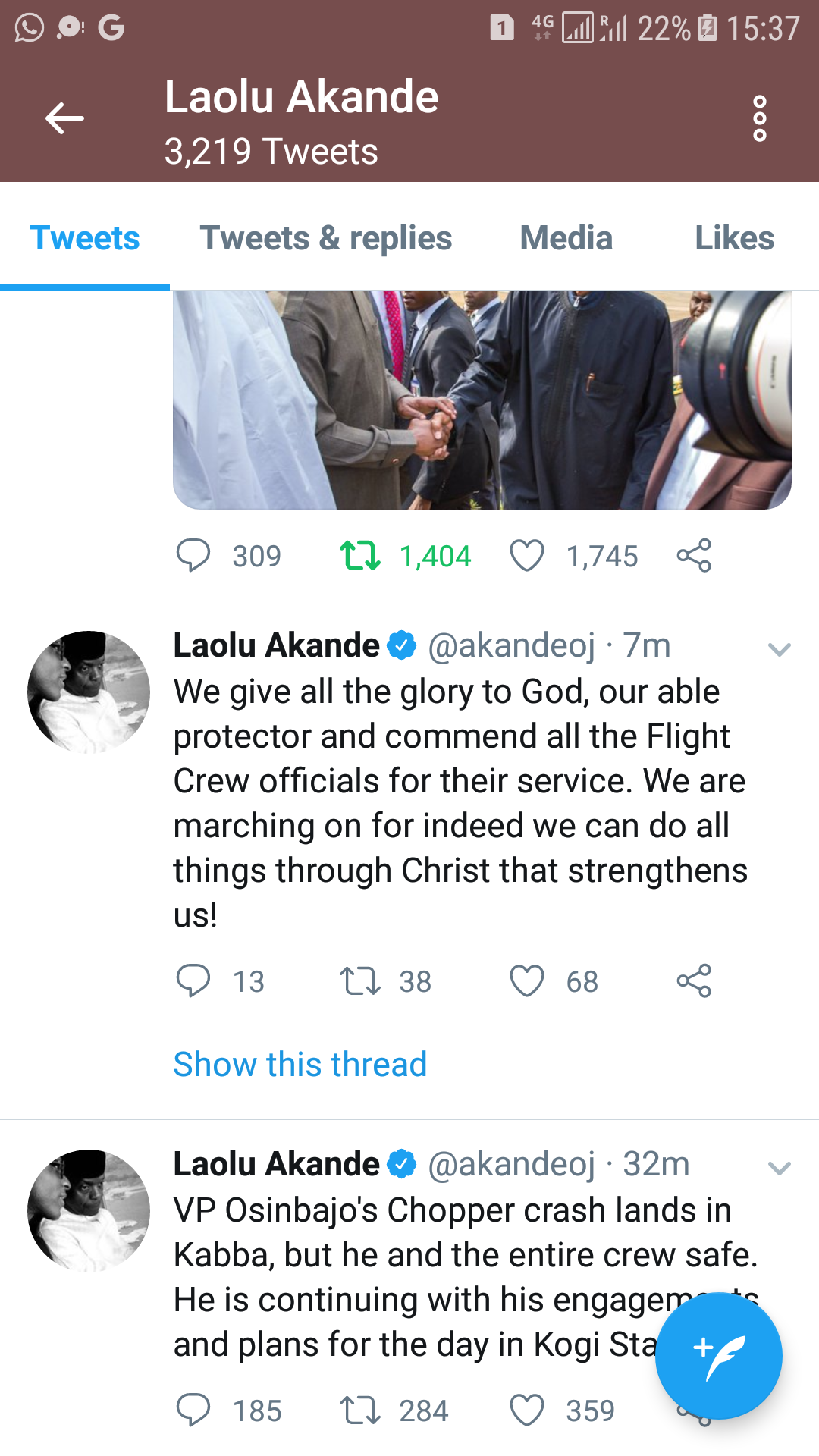Like the tweet with 68 likes
The height and width of the screenshot is (1456, 819).
[527, 981]
